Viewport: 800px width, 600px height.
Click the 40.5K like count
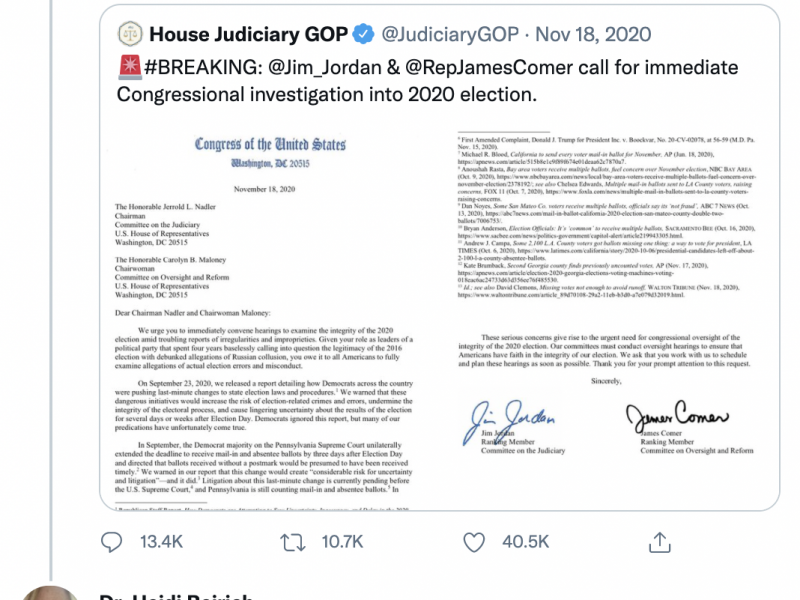coord(525,541)
